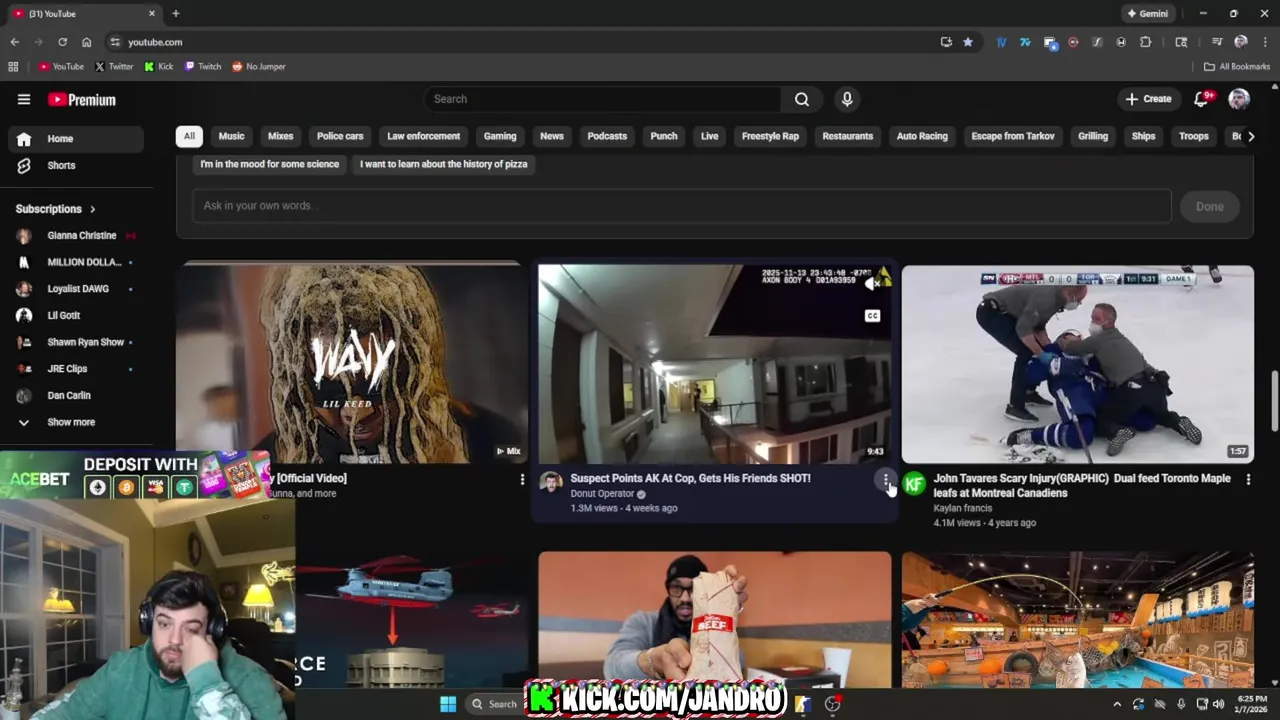Screen dimensions: 1280x720
Task: Select the Mixes category chip
Action: click(x=280, y=136)
